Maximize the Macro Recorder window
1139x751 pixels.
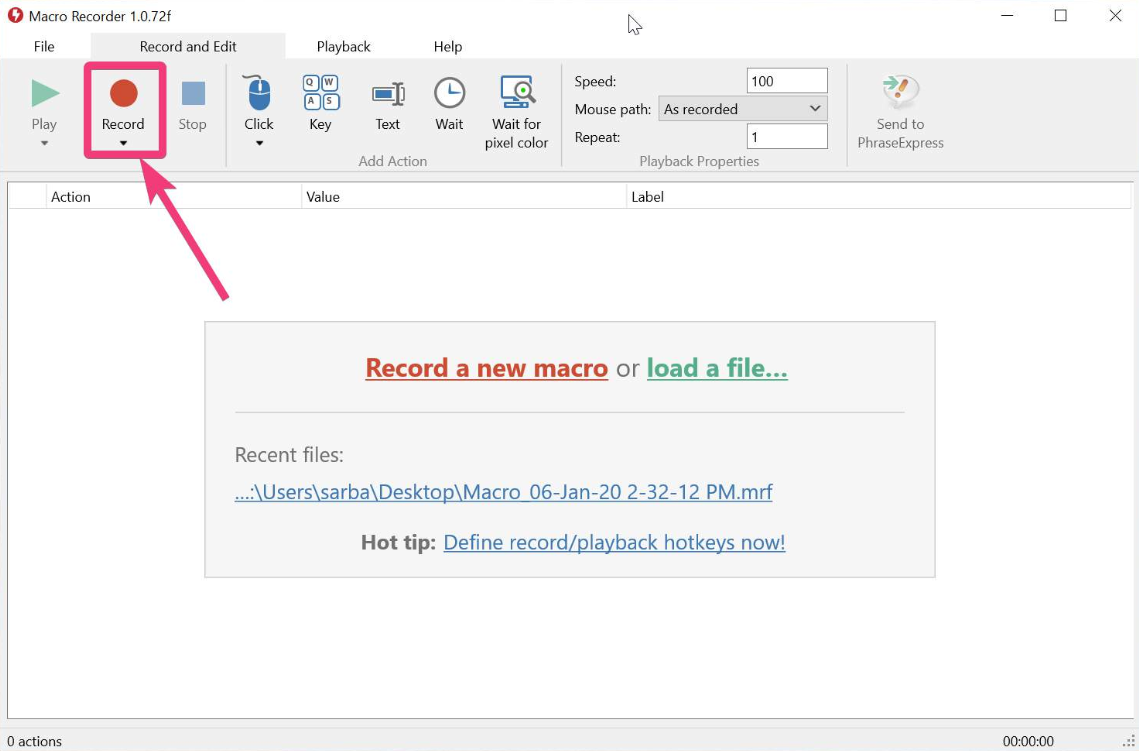coord(1061,15)
